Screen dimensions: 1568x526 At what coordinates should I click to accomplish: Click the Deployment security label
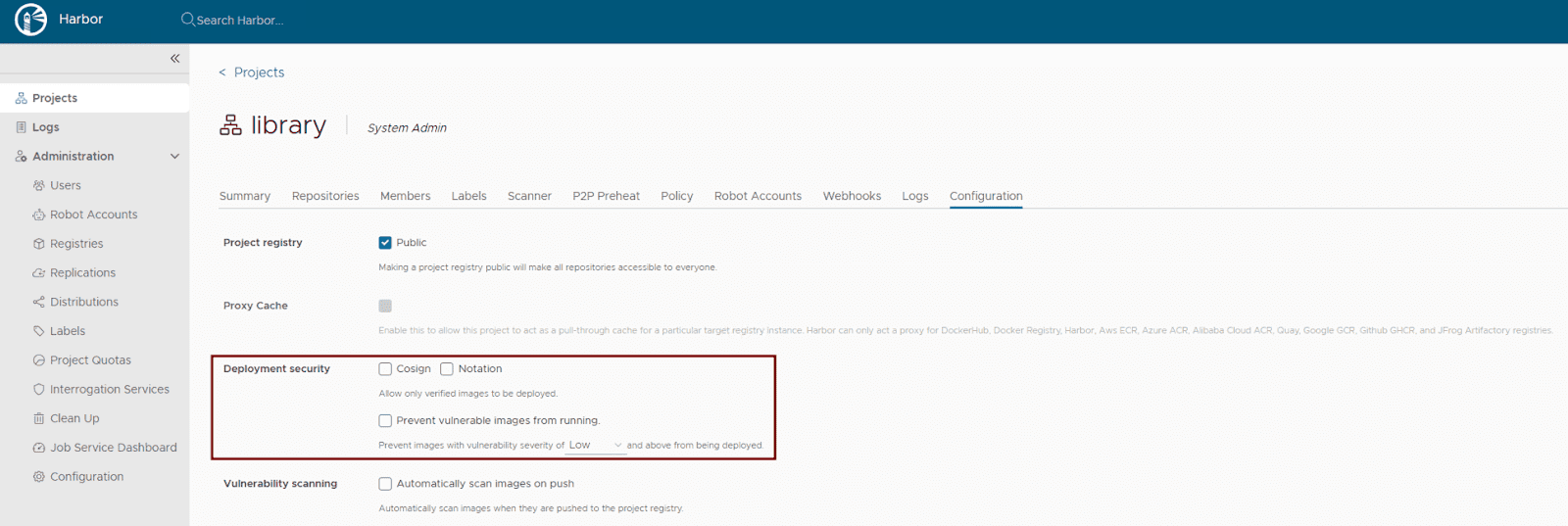tap(276, 369)
